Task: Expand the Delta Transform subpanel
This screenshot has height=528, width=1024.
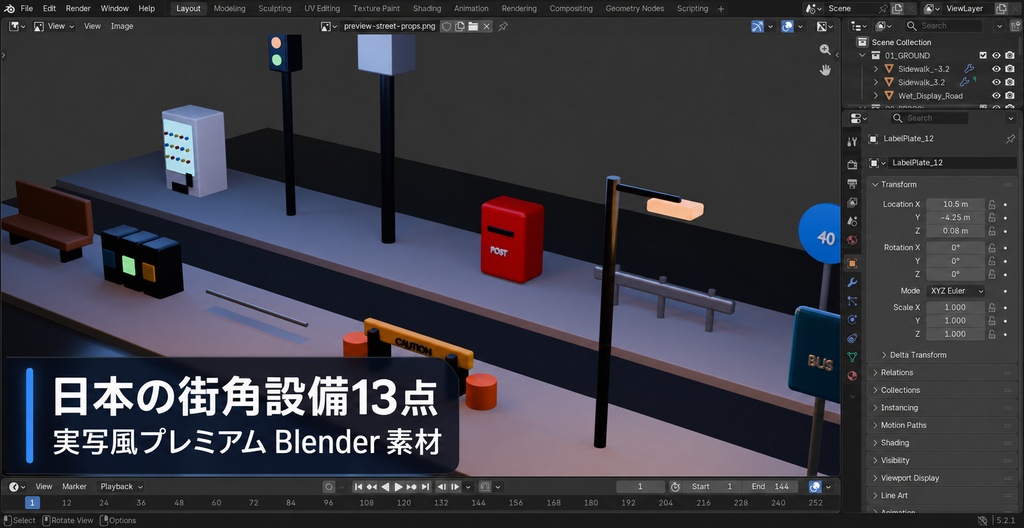Action: coord(884,355)
